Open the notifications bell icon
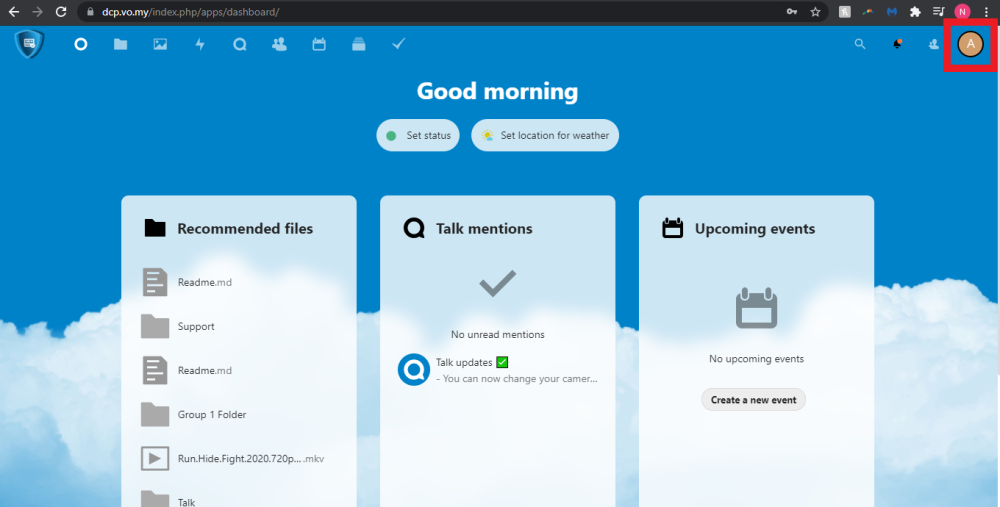The height and width of the screenshot is (507, 1000). [x=897, y=44]
